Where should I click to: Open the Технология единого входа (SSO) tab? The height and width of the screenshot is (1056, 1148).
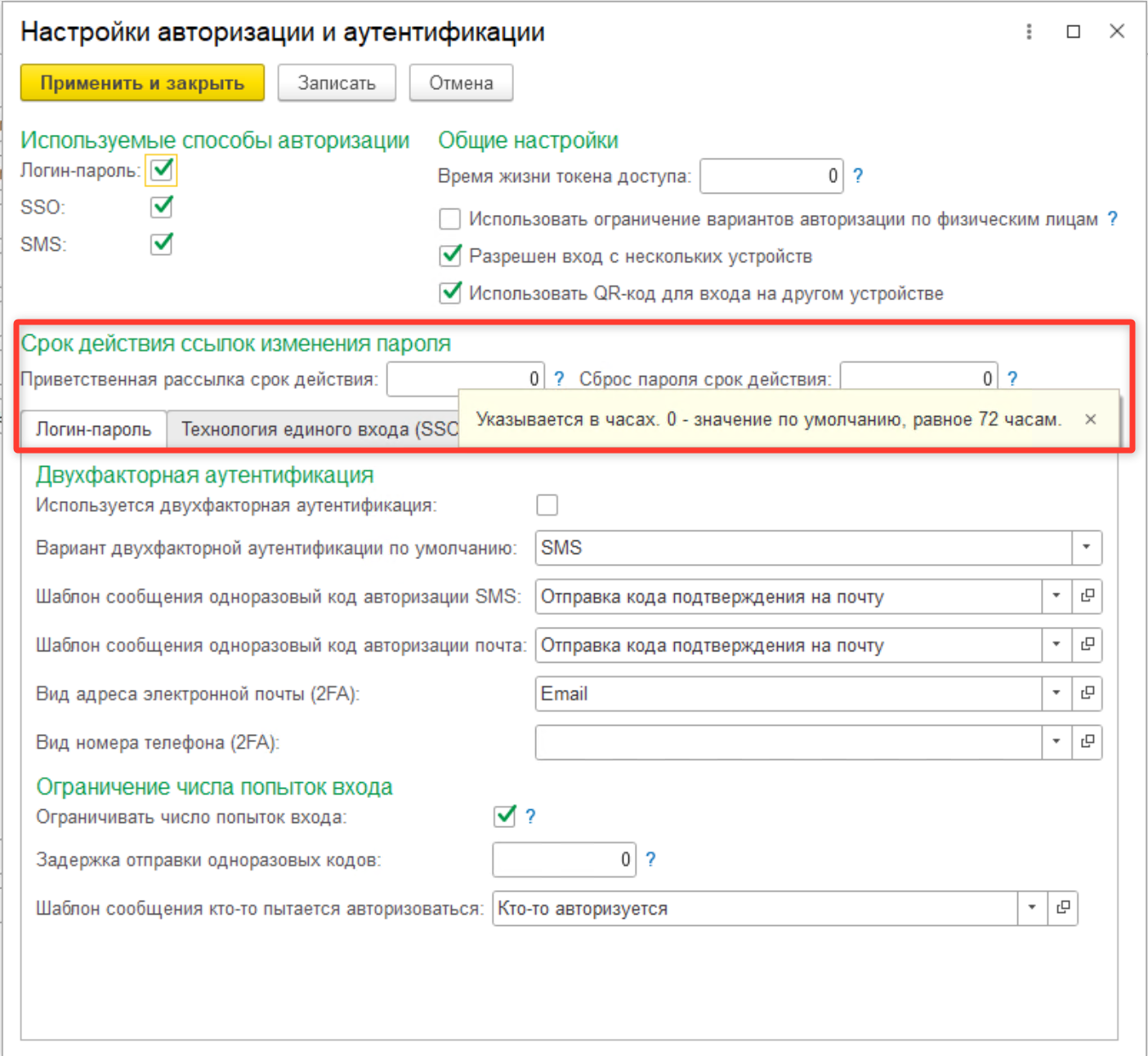(319, 429)
